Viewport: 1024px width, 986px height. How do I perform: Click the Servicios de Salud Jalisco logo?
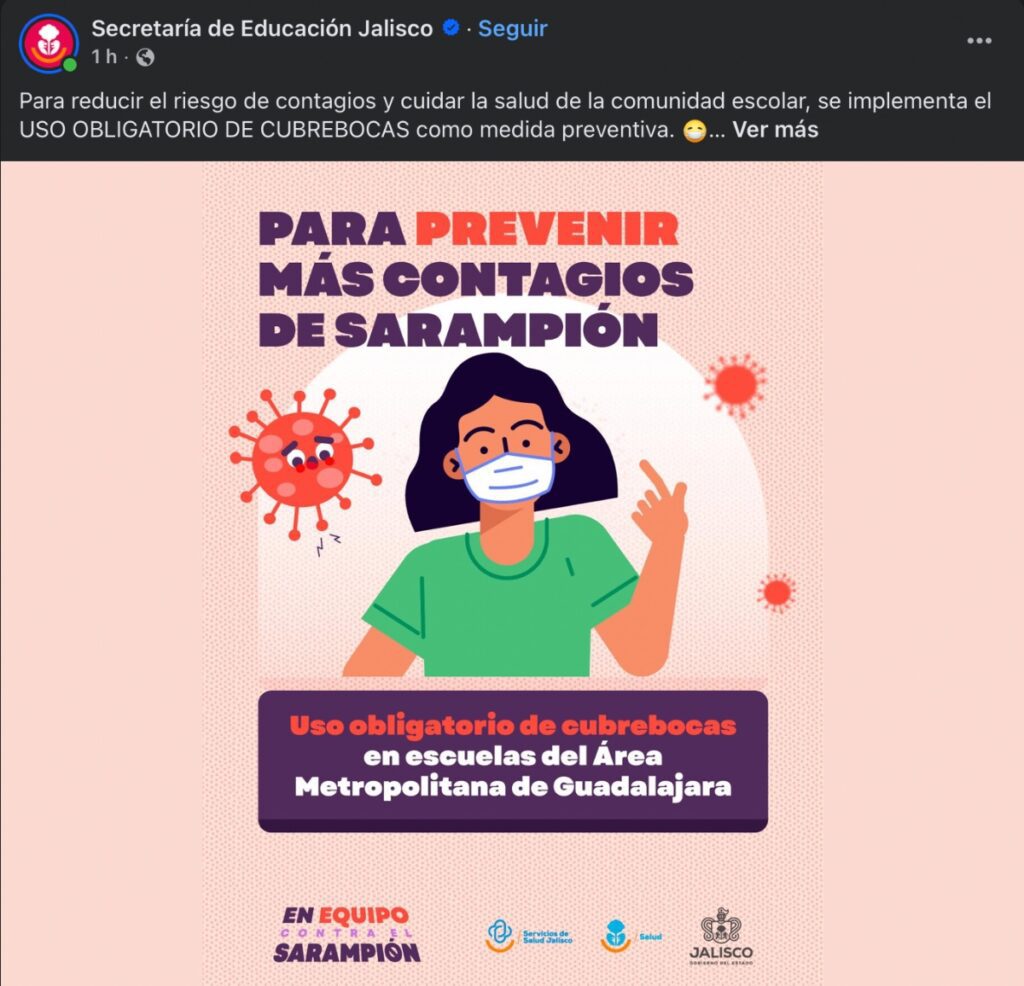coord(530,936)
